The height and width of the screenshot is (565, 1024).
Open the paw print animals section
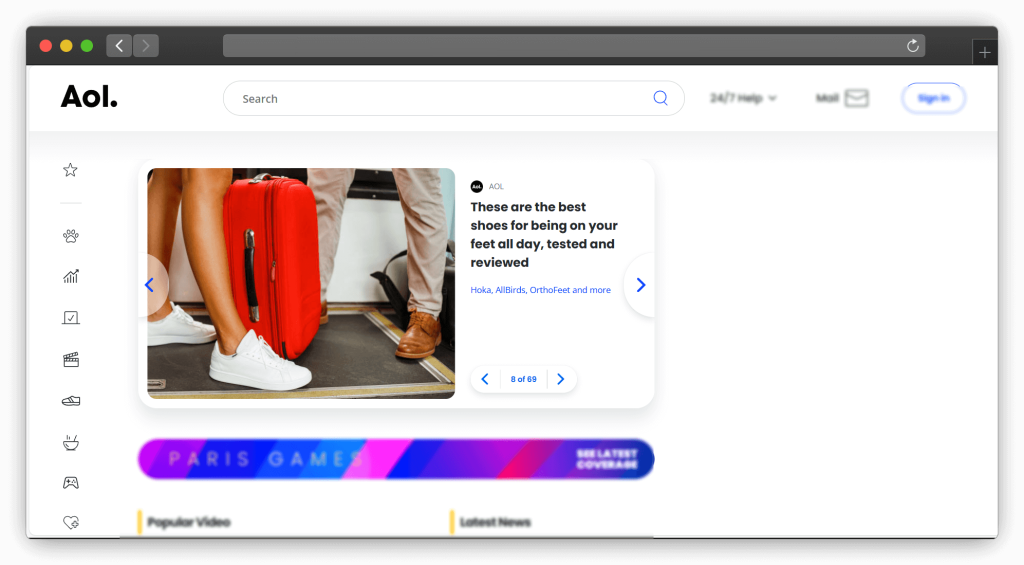(x=70, y=236)
